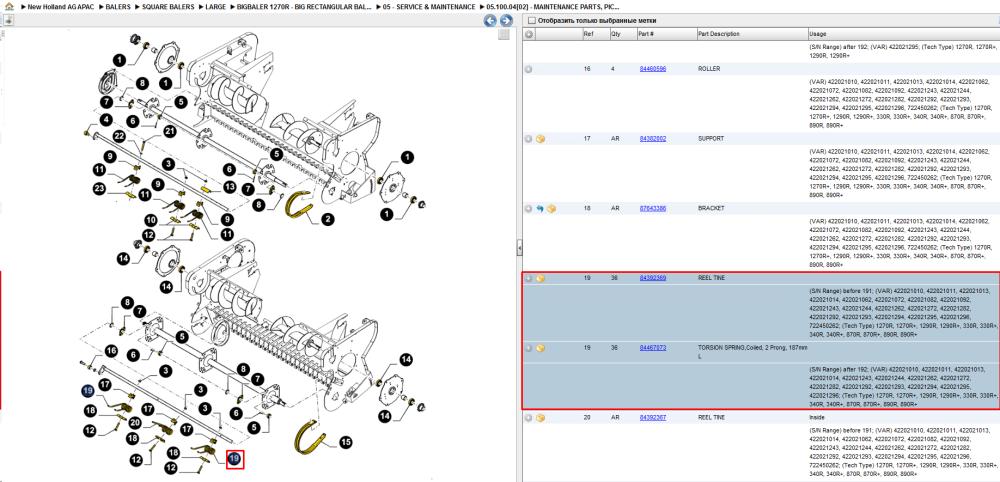Open part number 87643386 link
The image size is (1000, 482).
652,208
